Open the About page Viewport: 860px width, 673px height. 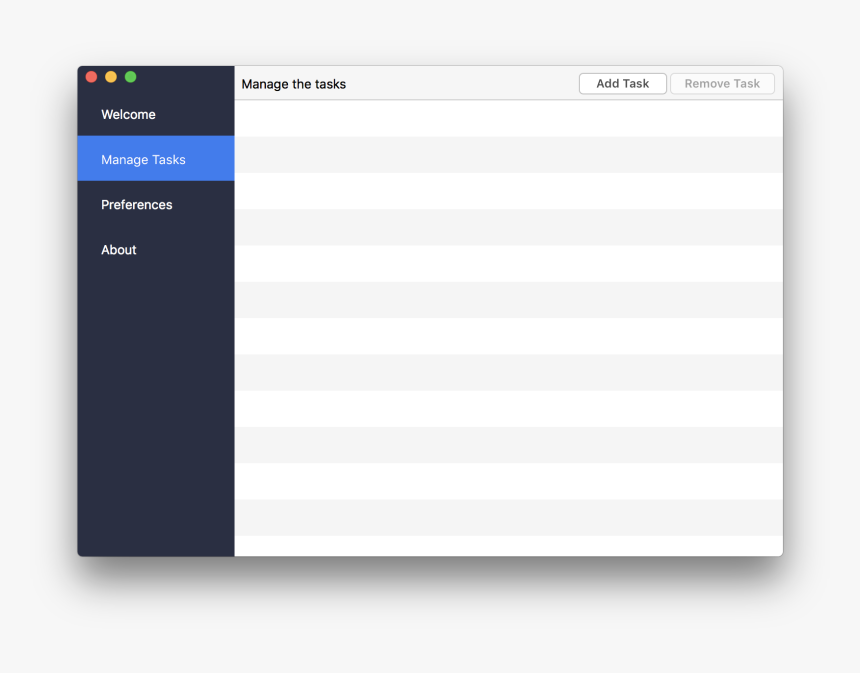coord(156,250)
